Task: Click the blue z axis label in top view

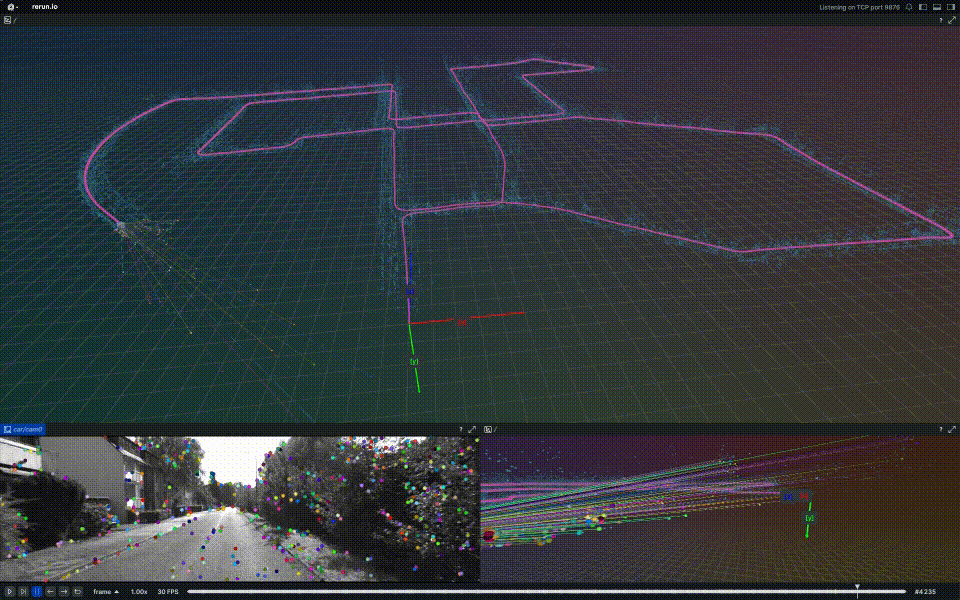Action: pyautogui.click(x=410, y=291)
